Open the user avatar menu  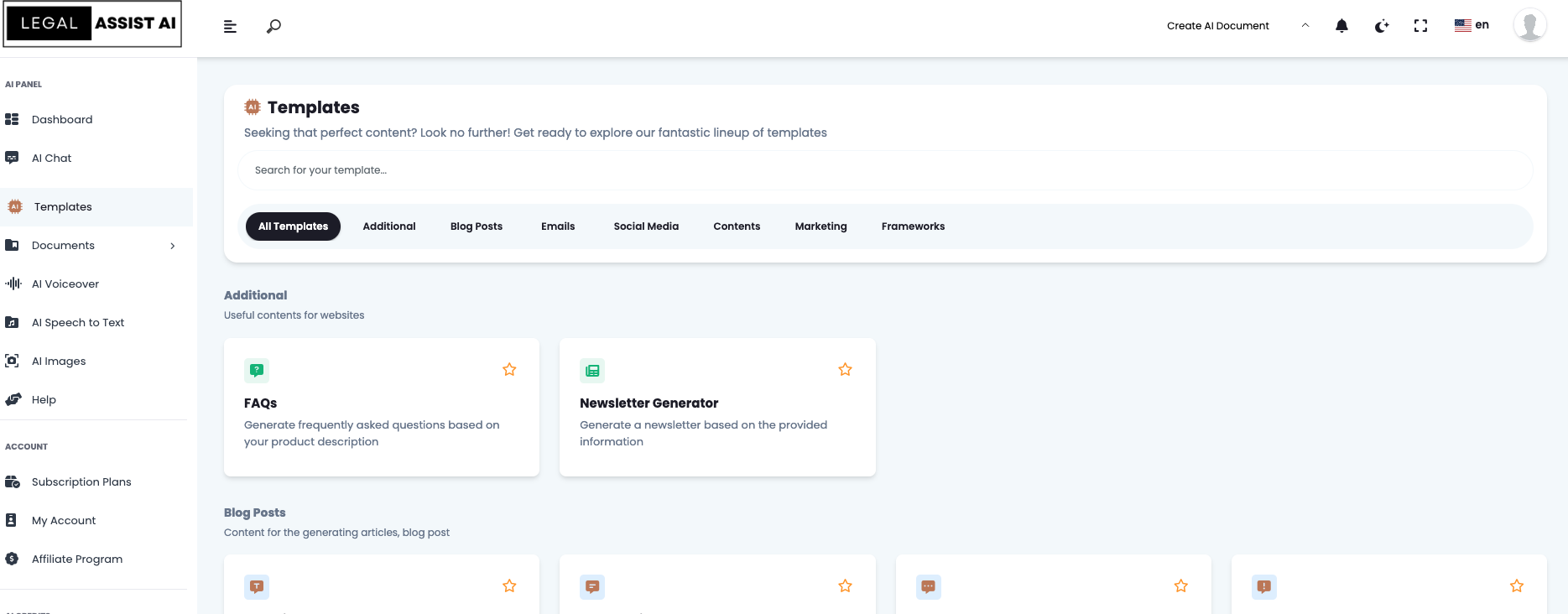[1530, 25]
